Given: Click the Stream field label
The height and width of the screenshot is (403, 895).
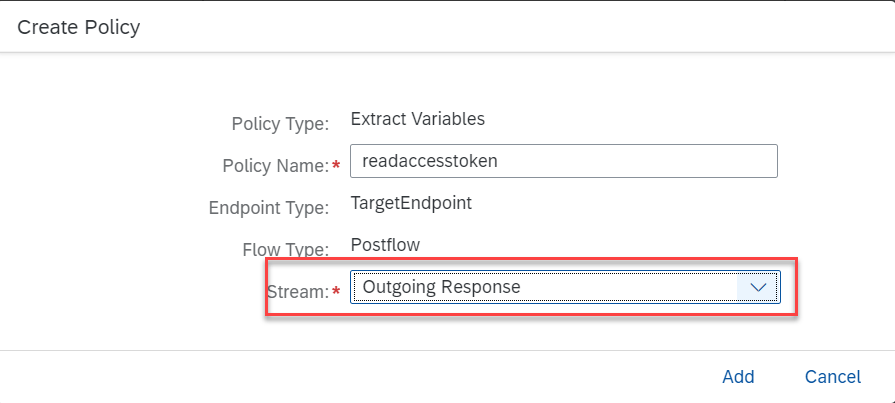Looking at the screenshot, I should pos(296,292).
